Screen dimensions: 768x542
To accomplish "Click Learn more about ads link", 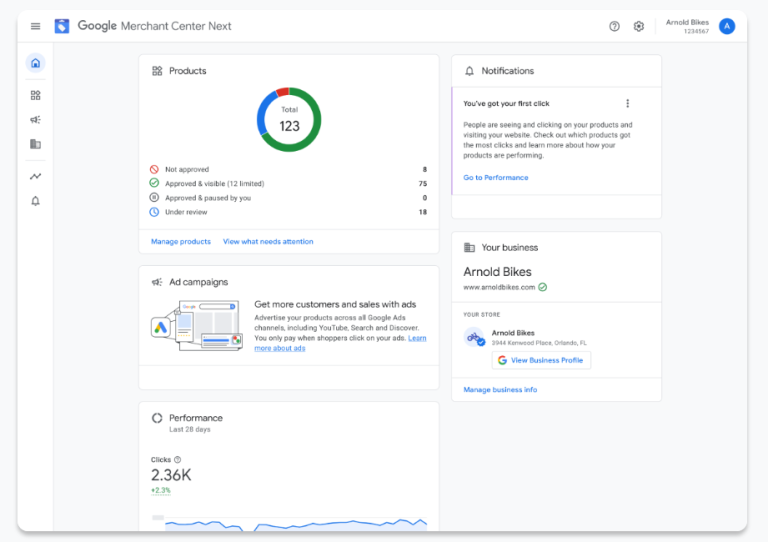I will pos(280,348).
